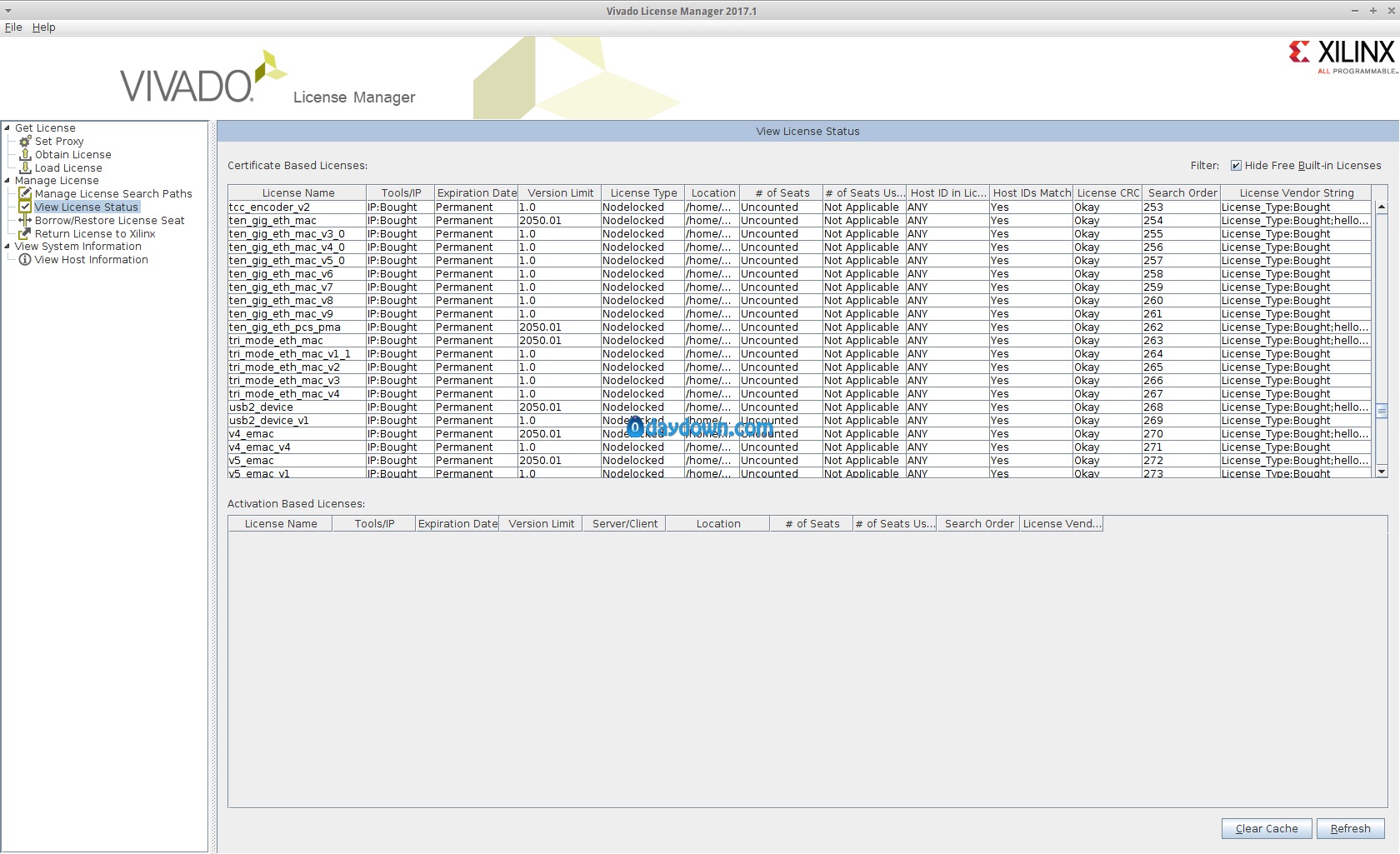Collapse the Manage License tree node
The height and width of the screenshot is (854, 1400).
pyautogui.click(x=7, y=181)
